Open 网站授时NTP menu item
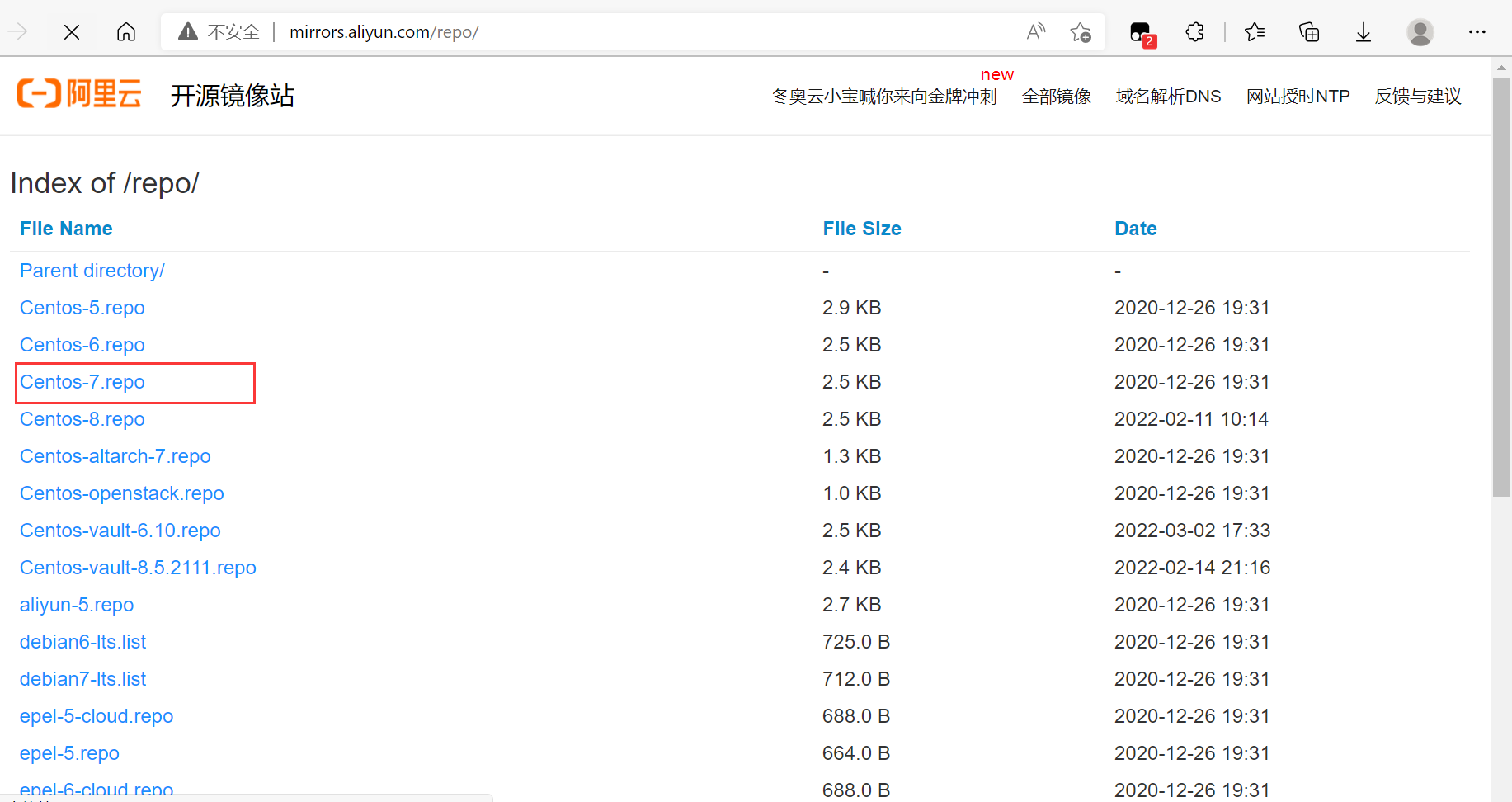The height and width of the screenshot is (802, 1512). click(1298, 97)
